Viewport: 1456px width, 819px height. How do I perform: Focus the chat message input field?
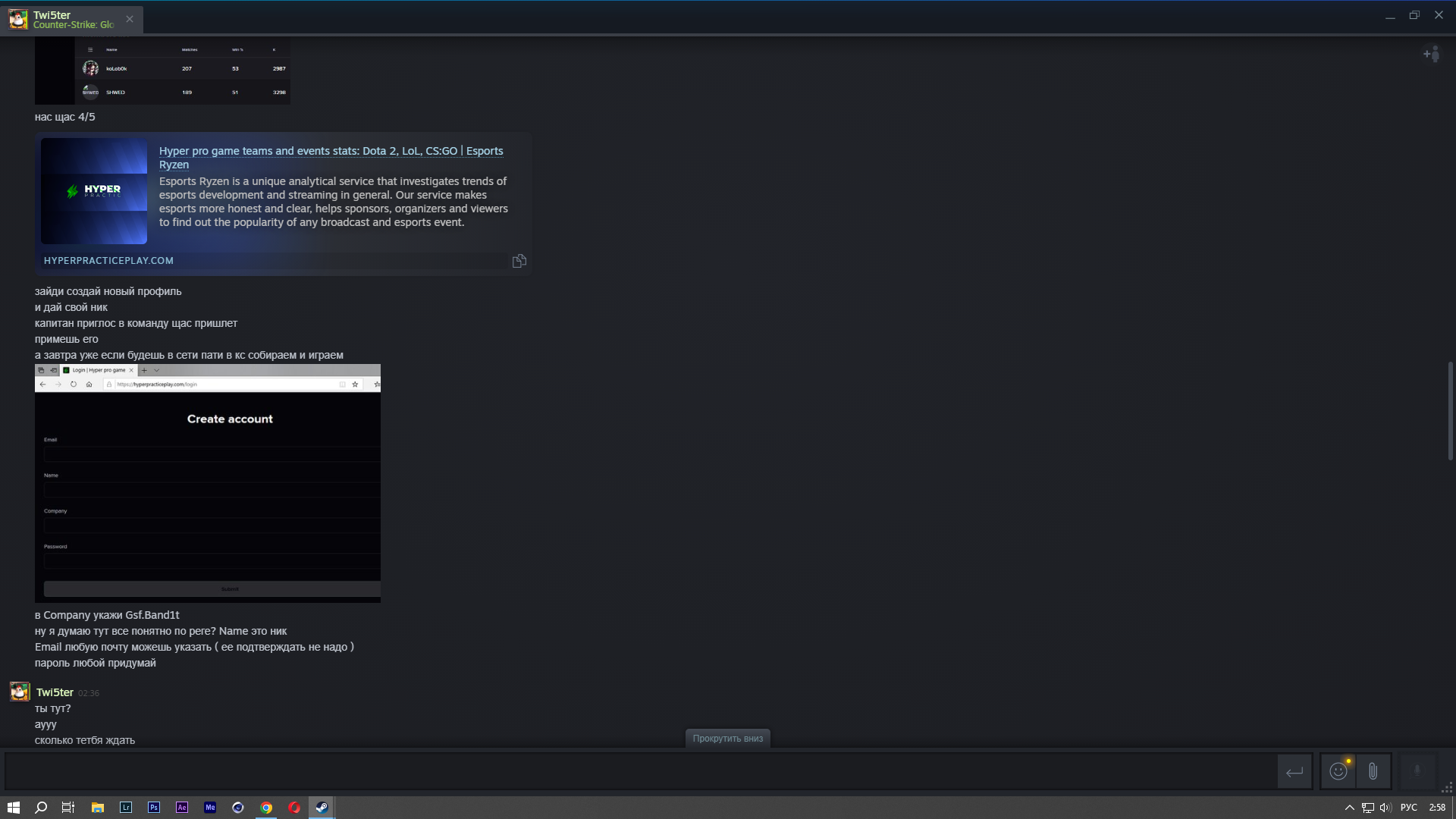[641, 772]
